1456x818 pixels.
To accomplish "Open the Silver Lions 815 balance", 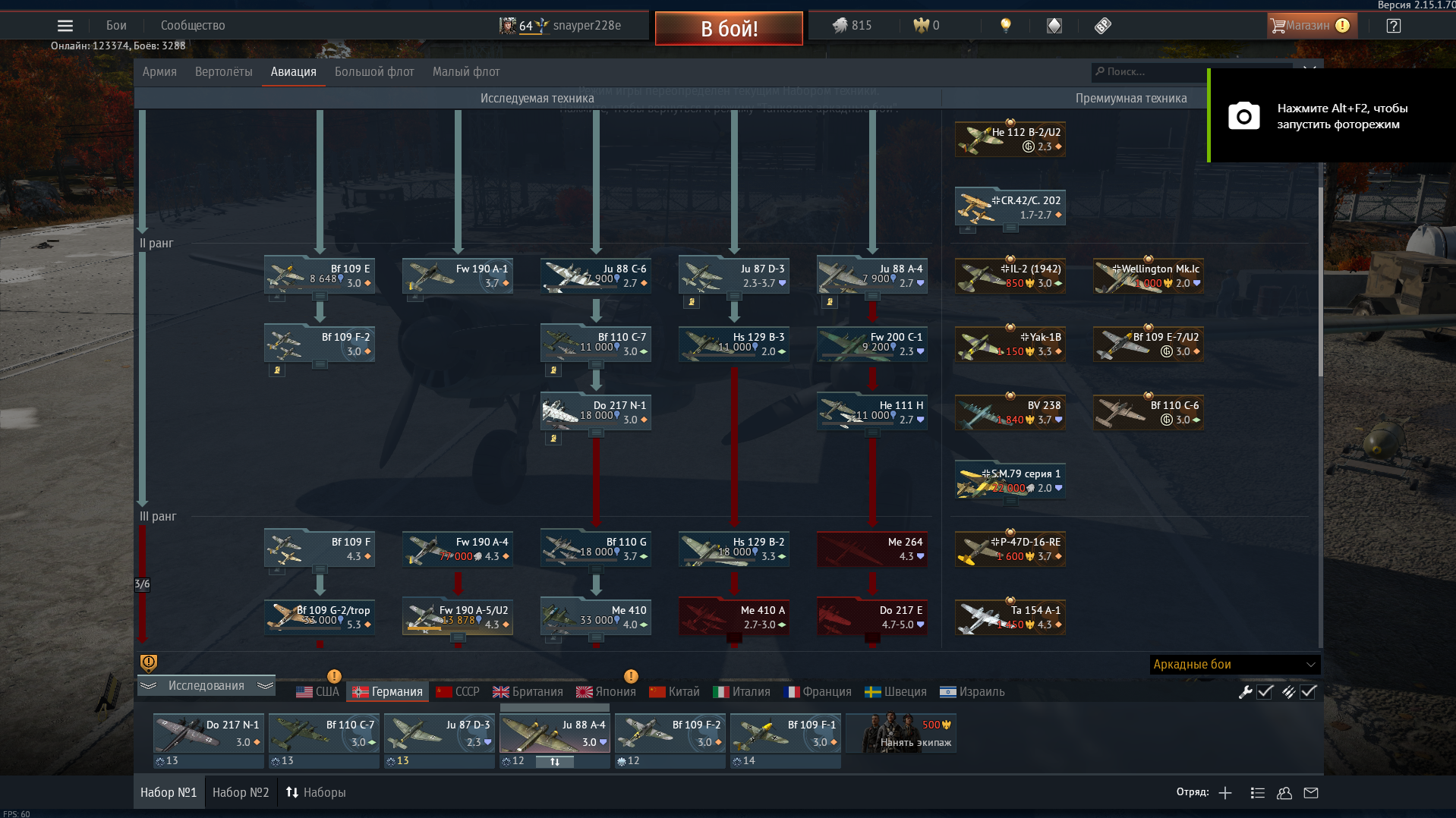I will point(852,26).
